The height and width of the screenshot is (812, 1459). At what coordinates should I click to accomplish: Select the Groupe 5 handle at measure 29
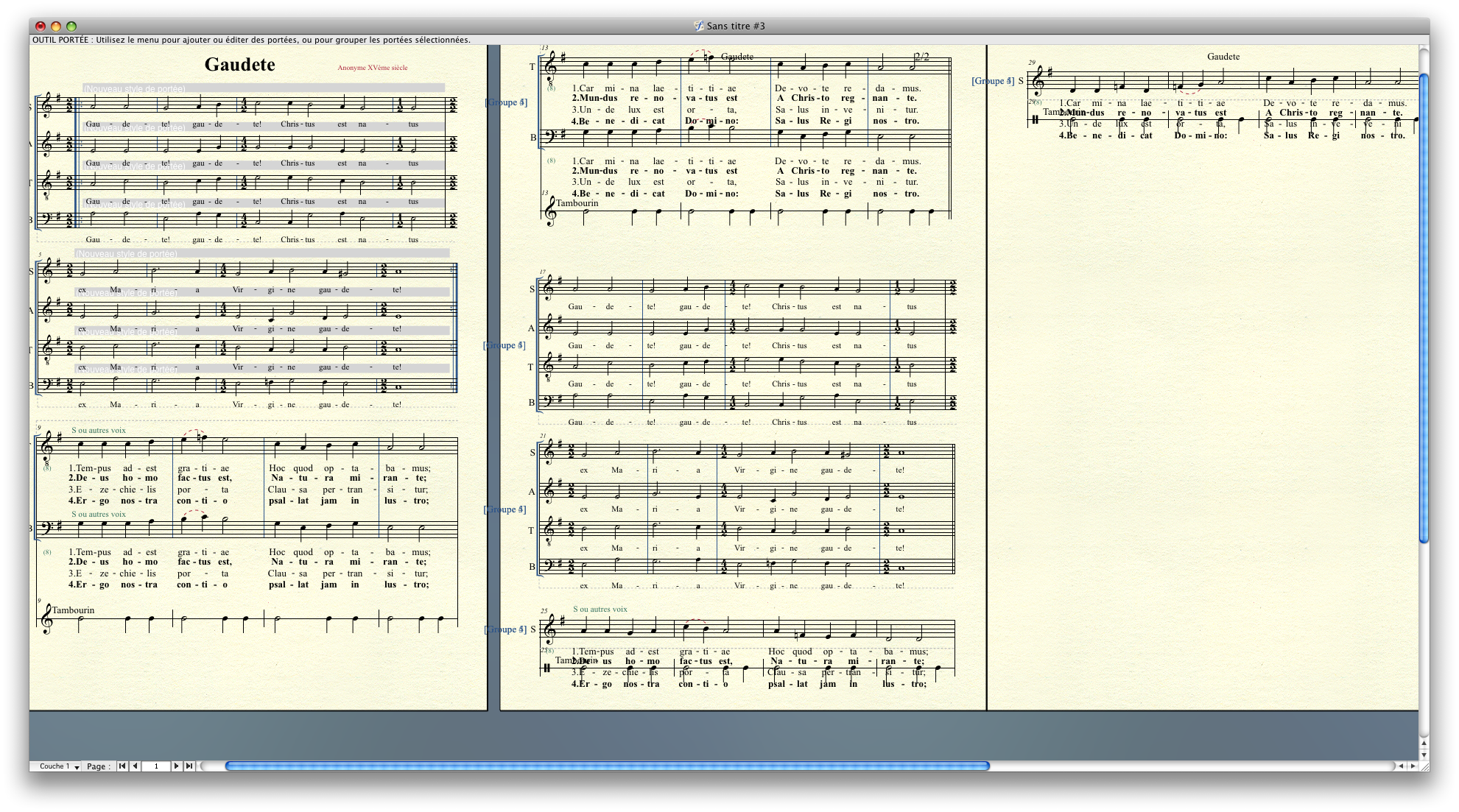(x=992, y=81)
